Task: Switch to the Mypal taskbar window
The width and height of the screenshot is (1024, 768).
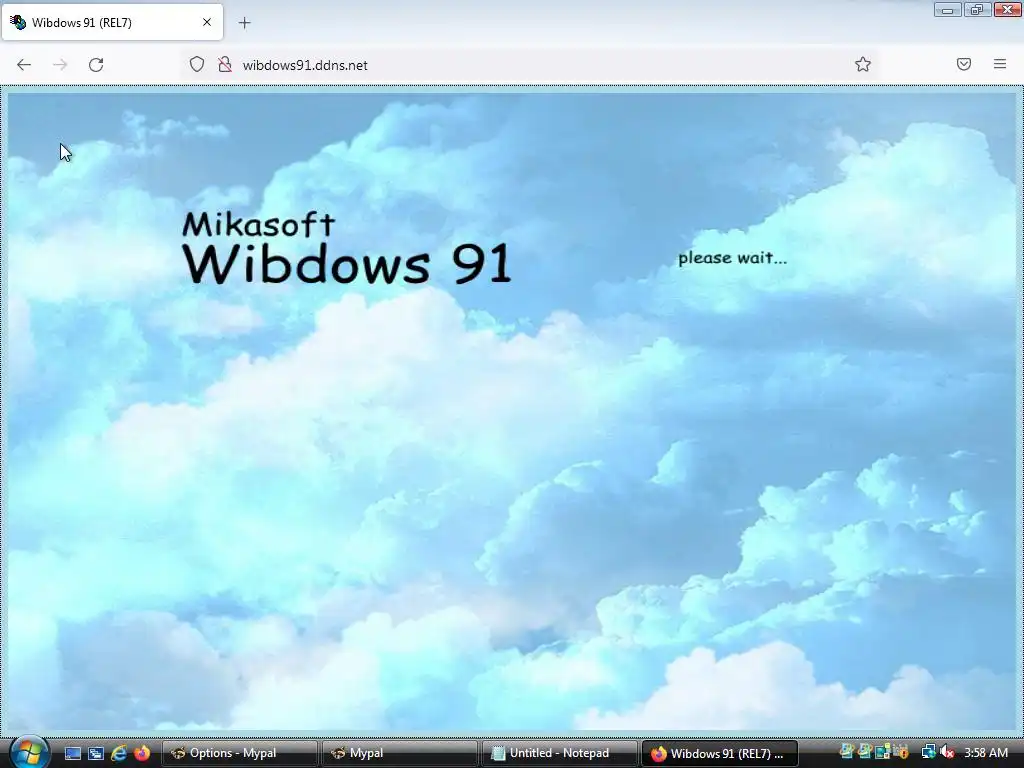Action: (x=400, y=754)
